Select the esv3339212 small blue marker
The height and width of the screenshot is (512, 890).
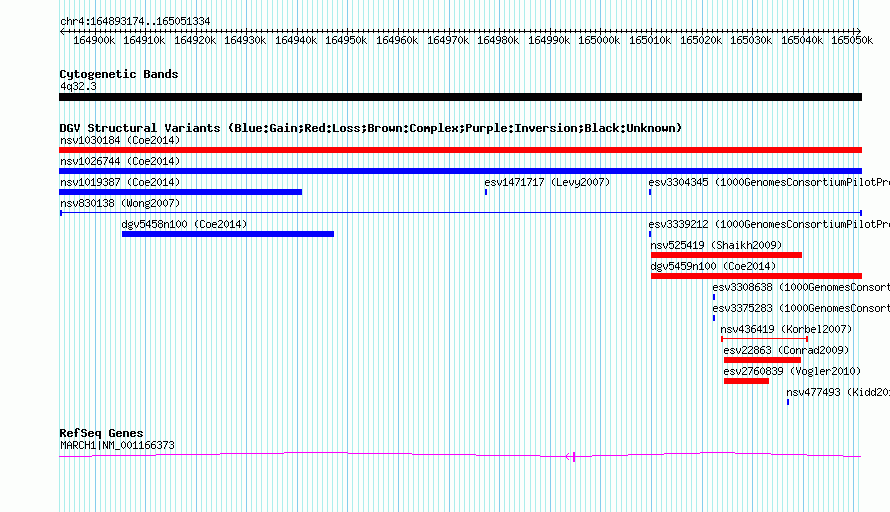[x=650, y=234]
